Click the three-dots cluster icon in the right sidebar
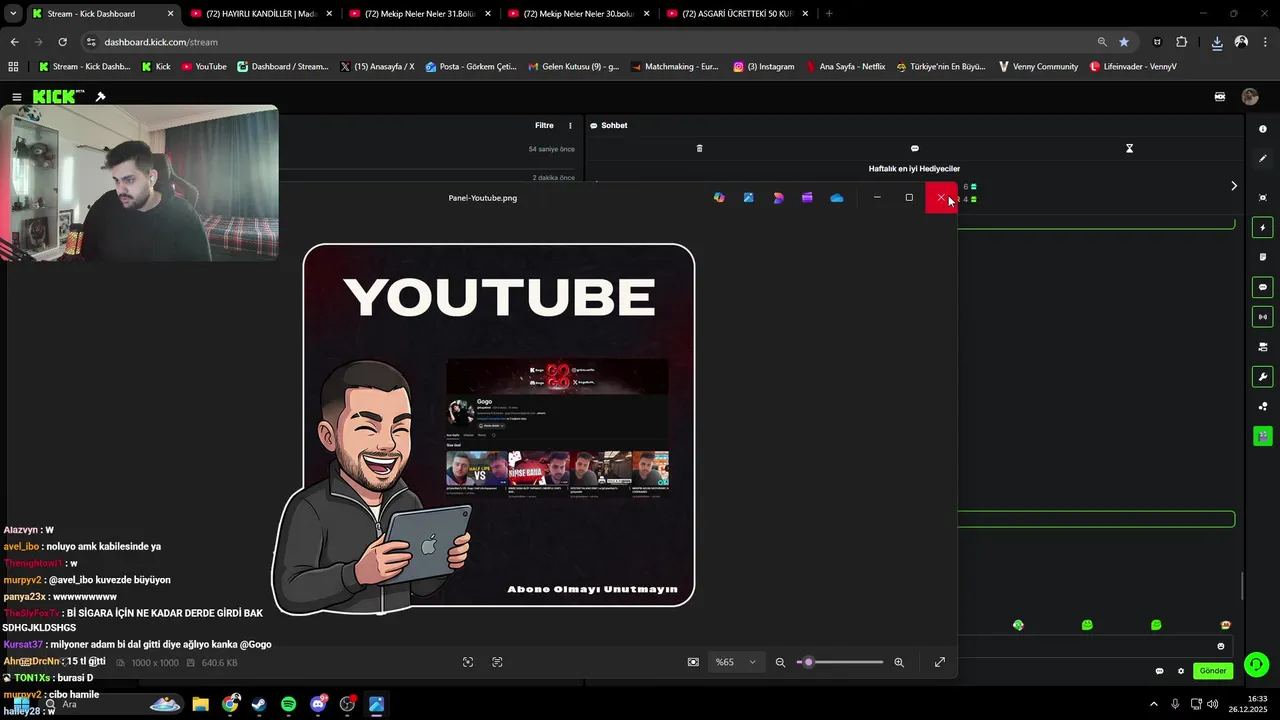Image resolution: width=1280 pixels, height=720 pixels. (1263, 406)
